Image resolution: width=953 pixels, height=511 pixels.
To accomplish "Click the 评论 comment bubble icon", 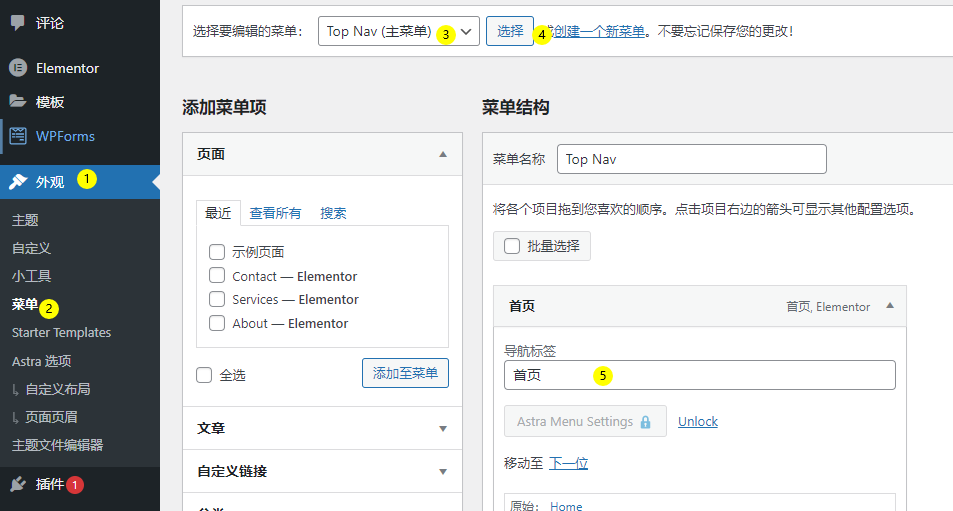I will (x=18, y=23).
